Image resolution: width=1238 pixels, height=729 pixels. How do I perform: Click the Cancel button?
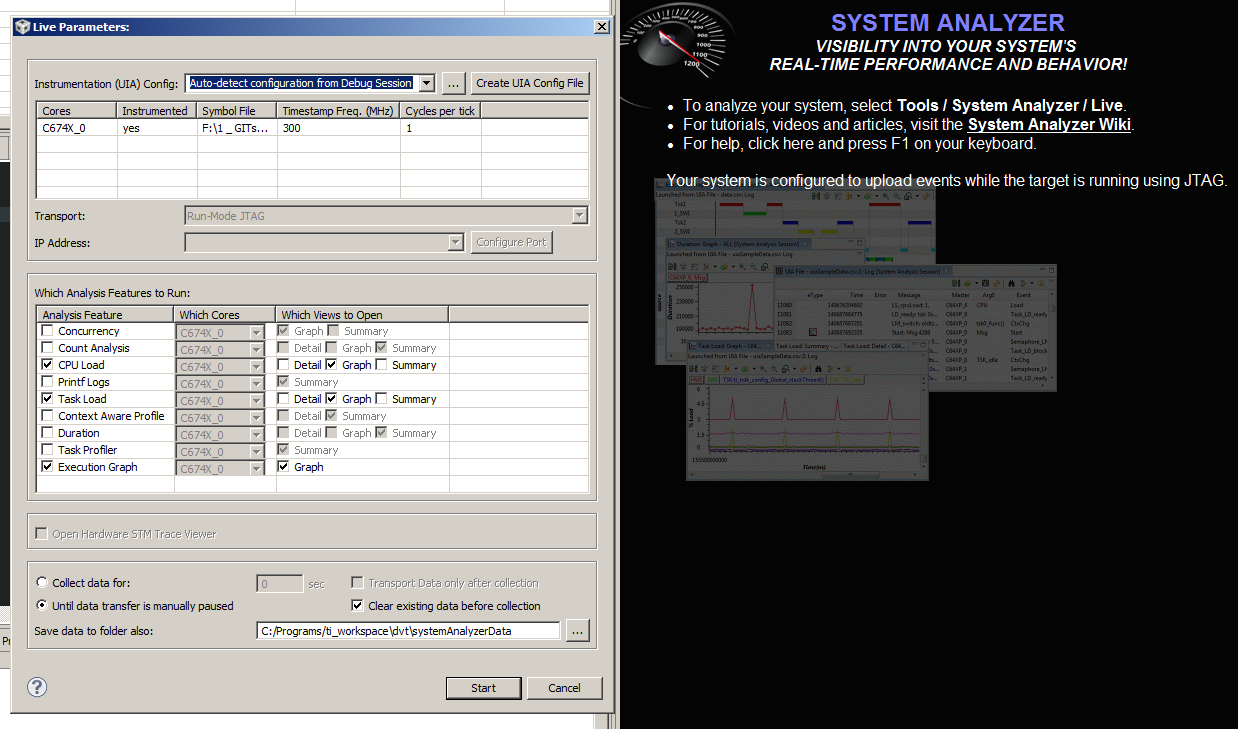564,688
